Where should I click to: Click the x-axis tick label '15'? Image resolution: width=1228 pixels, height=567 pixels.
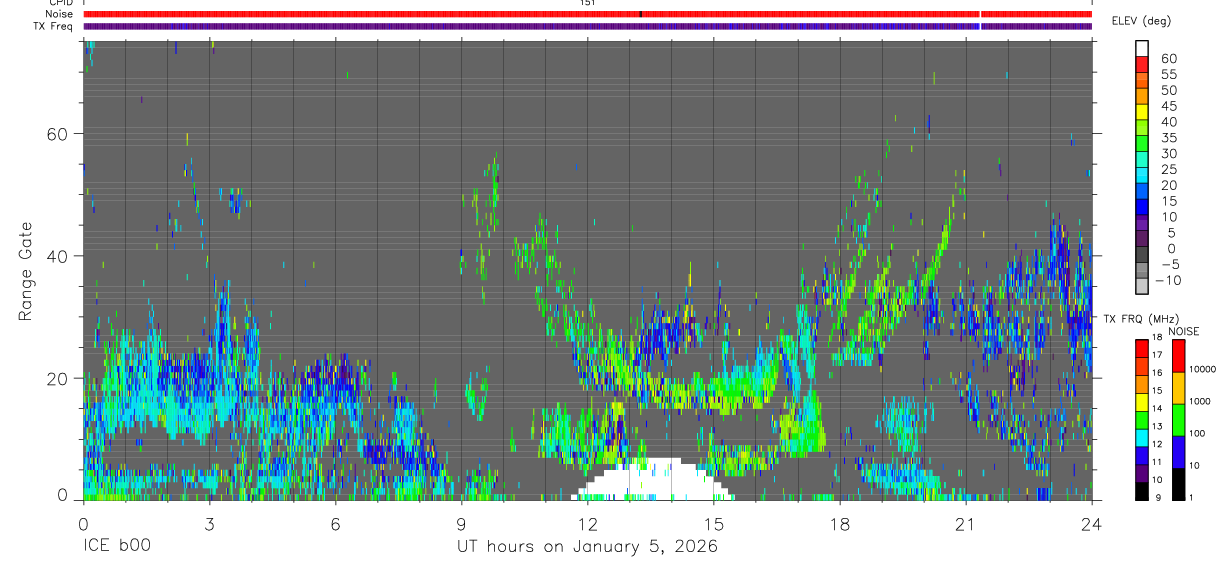(x=713, y=523)
